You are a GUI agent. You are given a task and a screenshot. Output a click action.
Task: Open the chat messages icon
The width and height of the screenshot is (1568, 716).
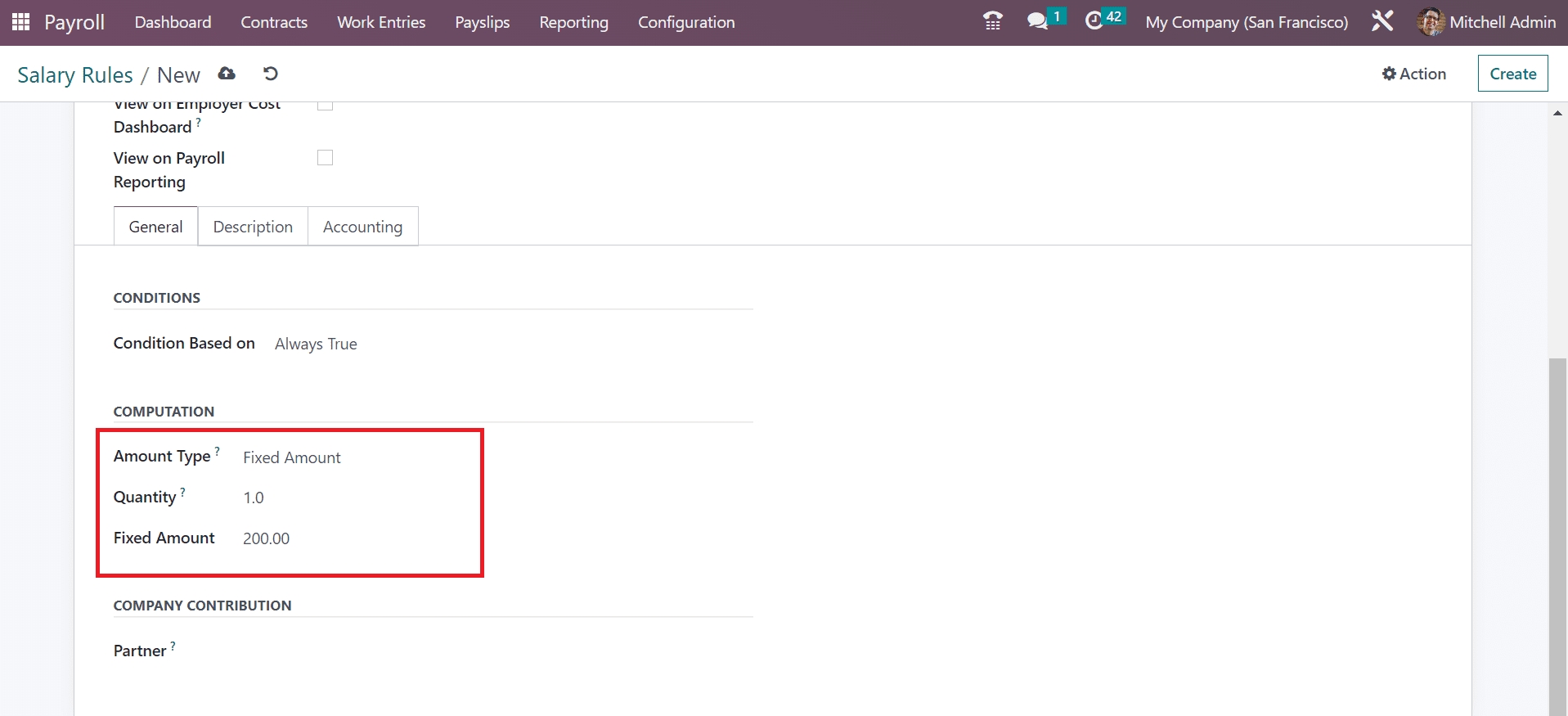click(1037, 21)
